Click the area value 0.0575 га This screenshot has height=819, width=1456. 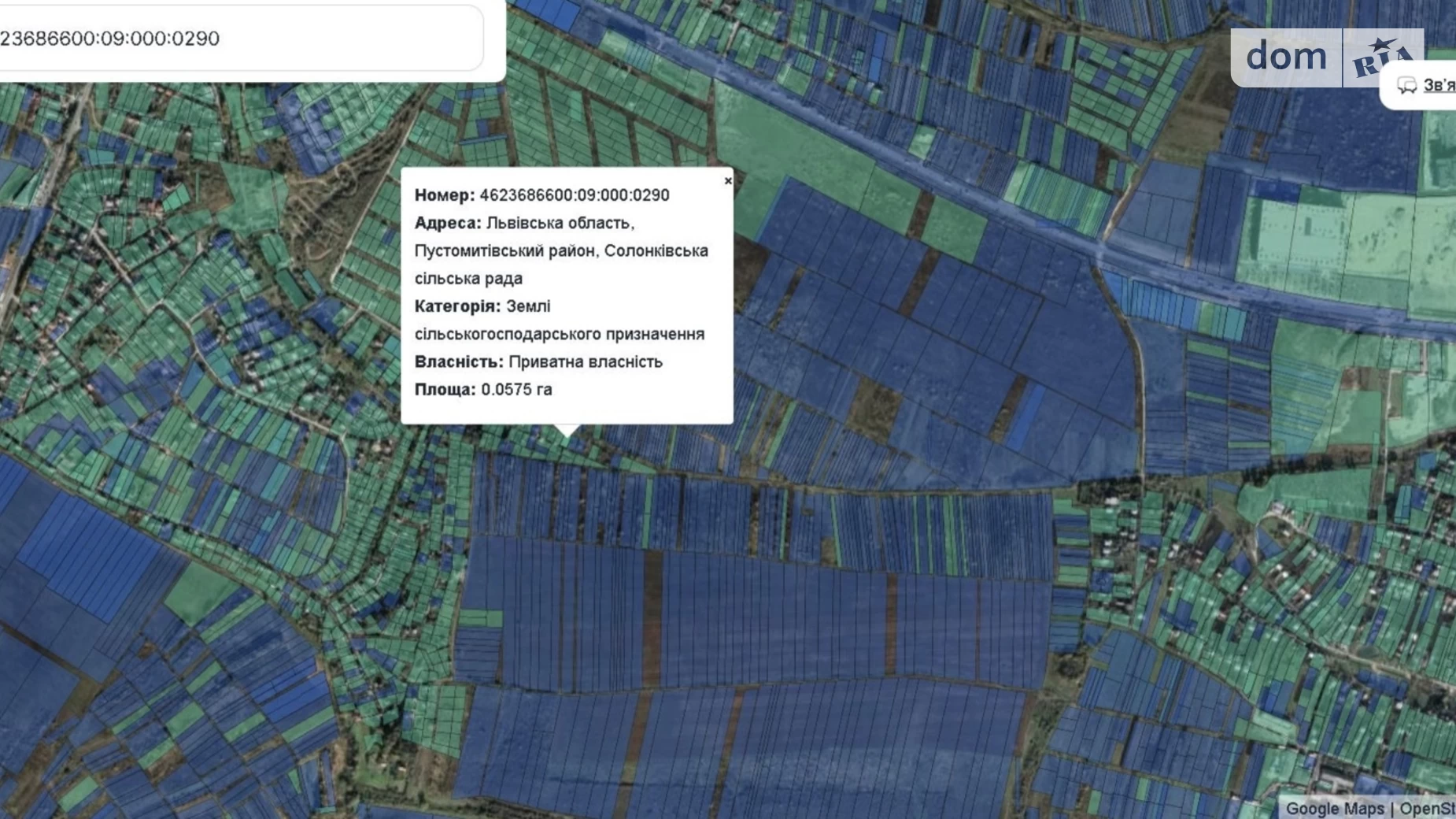tap(516, 389)
